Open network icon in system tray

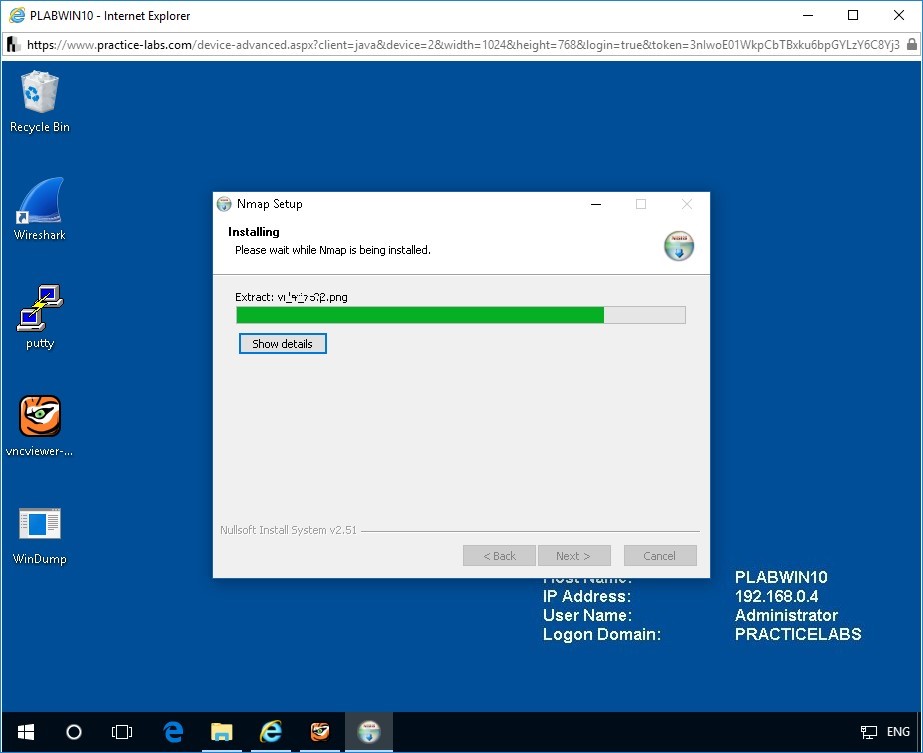868,732
